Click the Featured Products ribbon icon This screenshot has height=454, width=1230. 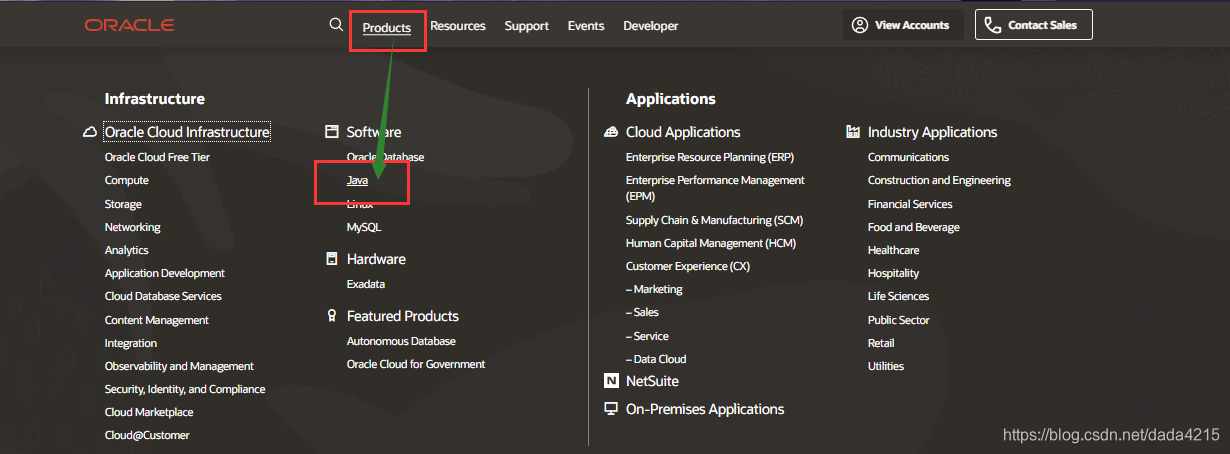coord(332,316)
